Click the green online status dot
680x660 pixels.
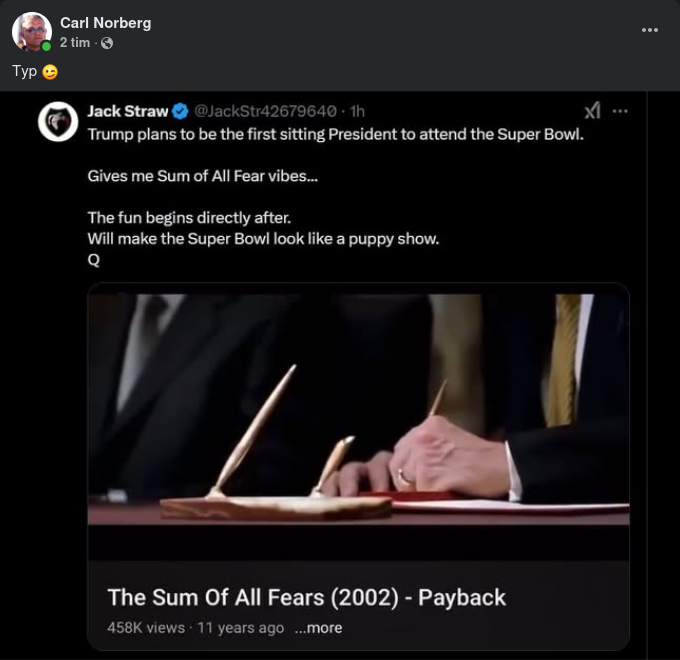[46, 46]
